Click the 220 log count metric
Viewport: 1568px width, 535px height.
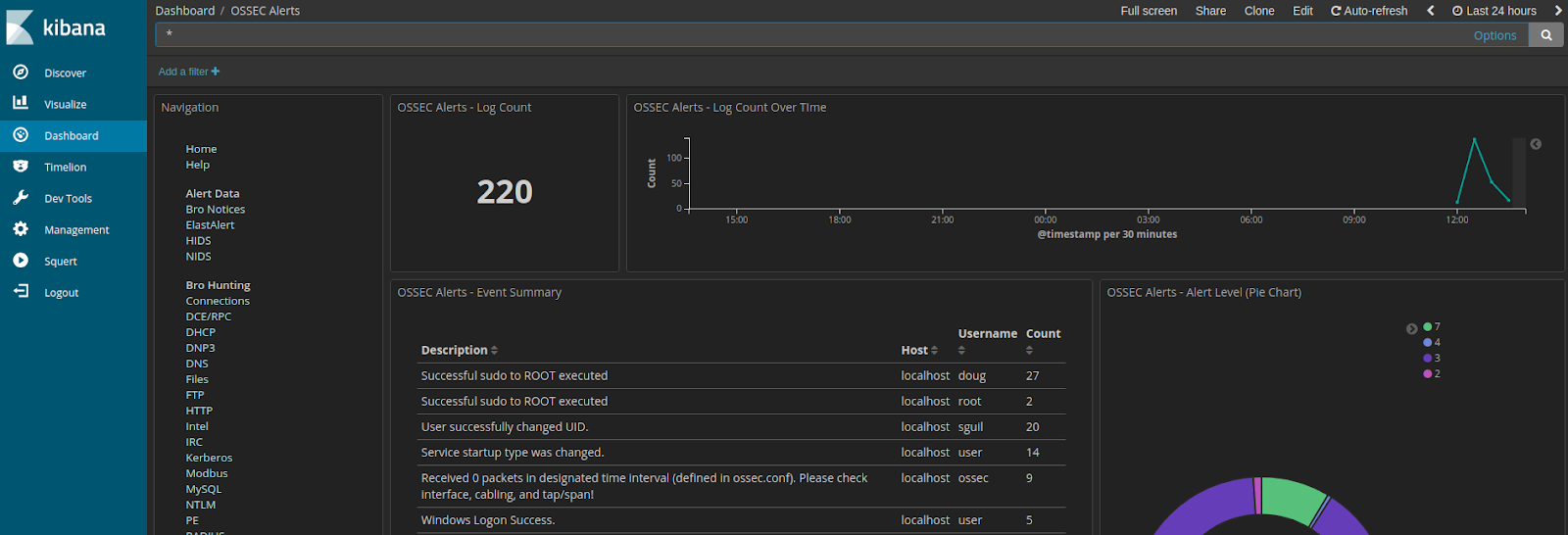tap(505, 192)
